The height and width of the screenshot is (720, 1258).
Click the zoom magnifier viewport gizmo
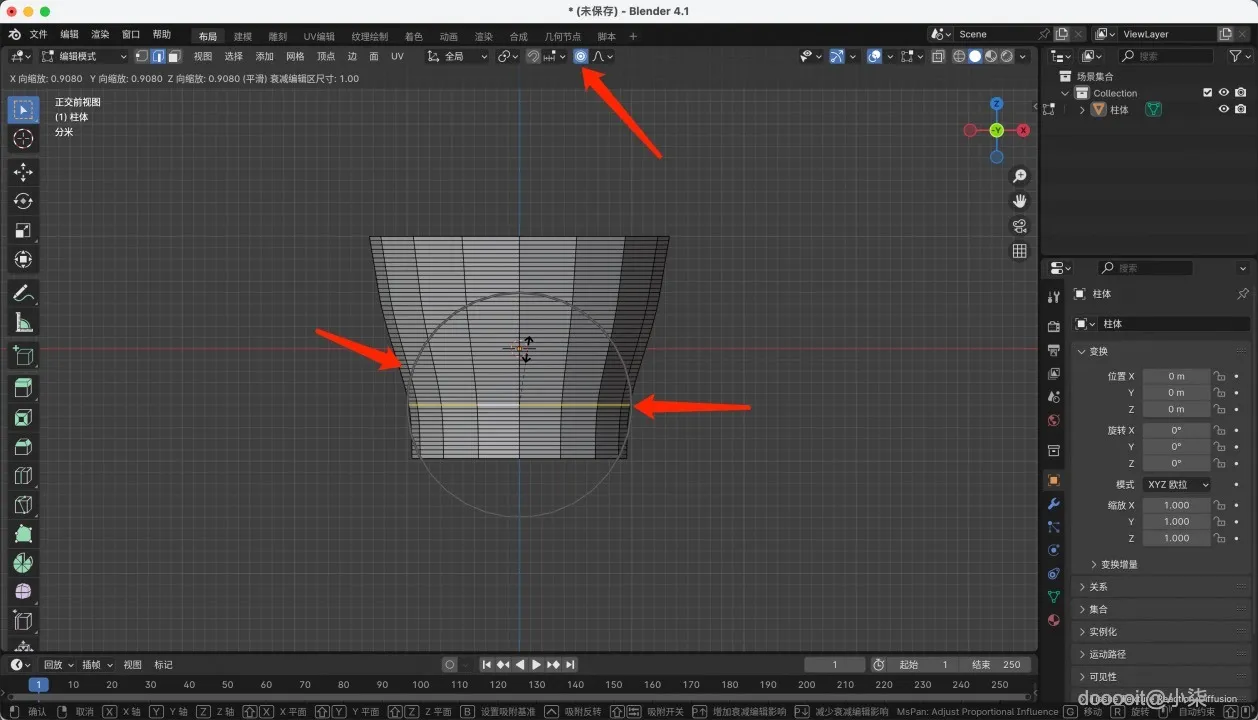pos(1019,176)
